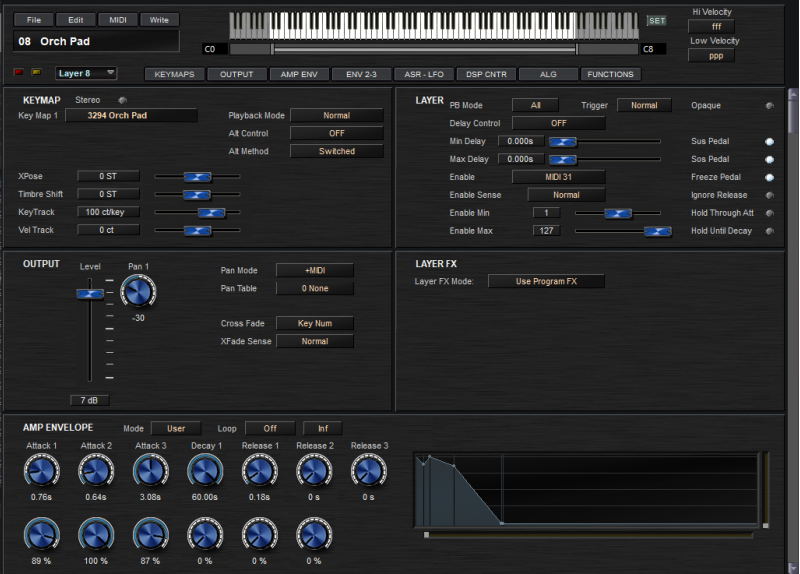Click the Key Map 1 name field
Viewport: 800px width, 574px height.
pos(131,116)
